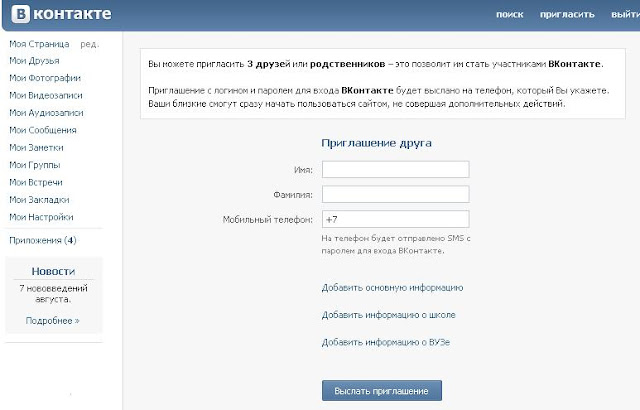Open Мои Закладки in sidebar
This screenshot has width=640, height=410.
click(x=39, y=200)
